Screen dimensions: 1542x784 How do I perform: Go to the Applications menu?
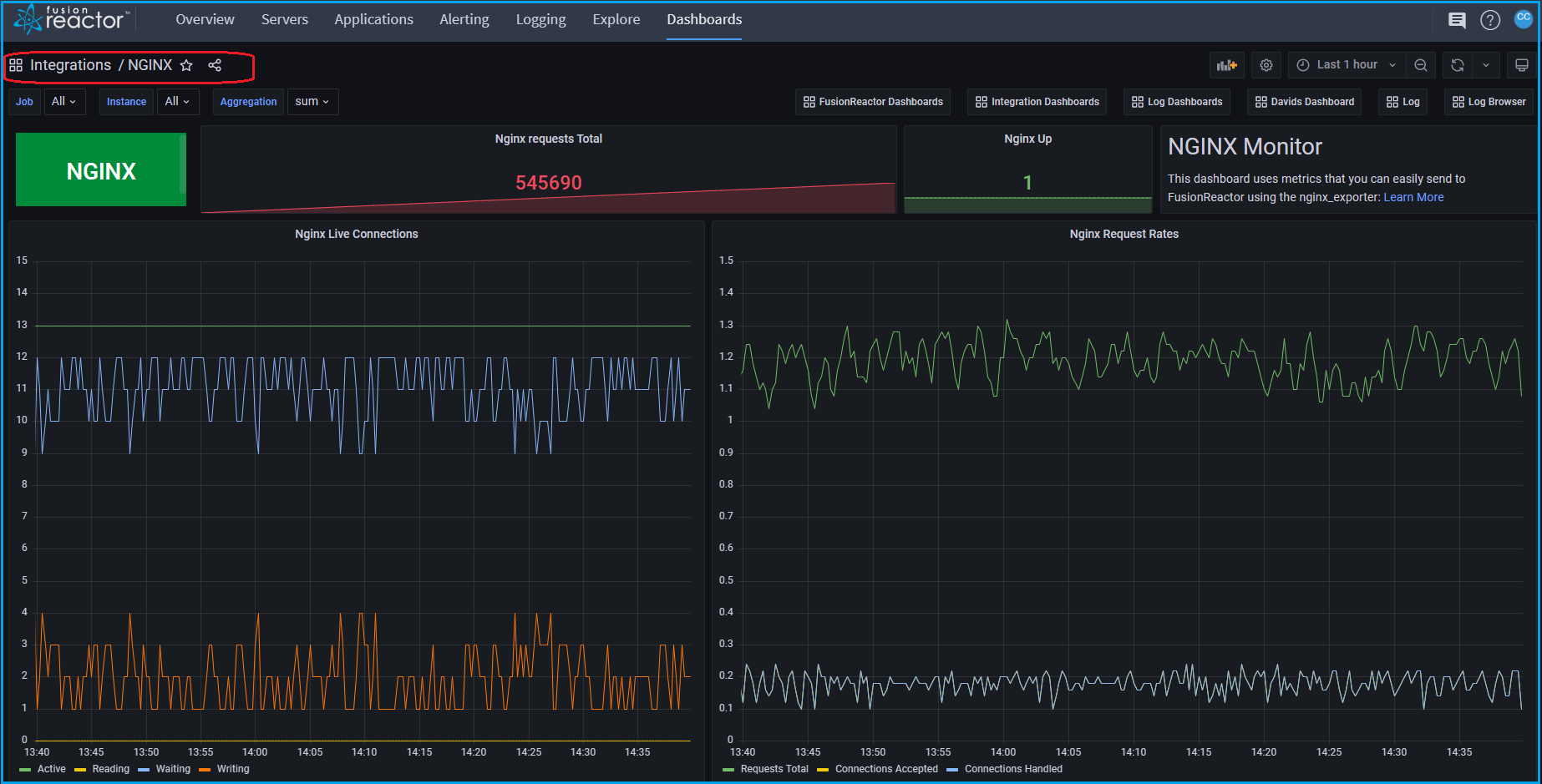tap(373, 19)
